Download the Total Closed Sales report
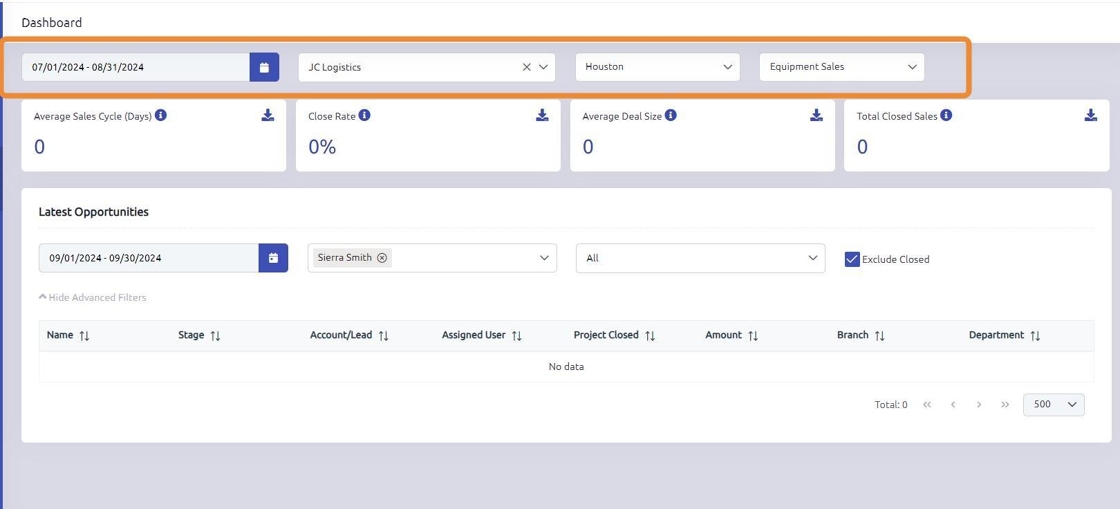 coord(1090,116)
